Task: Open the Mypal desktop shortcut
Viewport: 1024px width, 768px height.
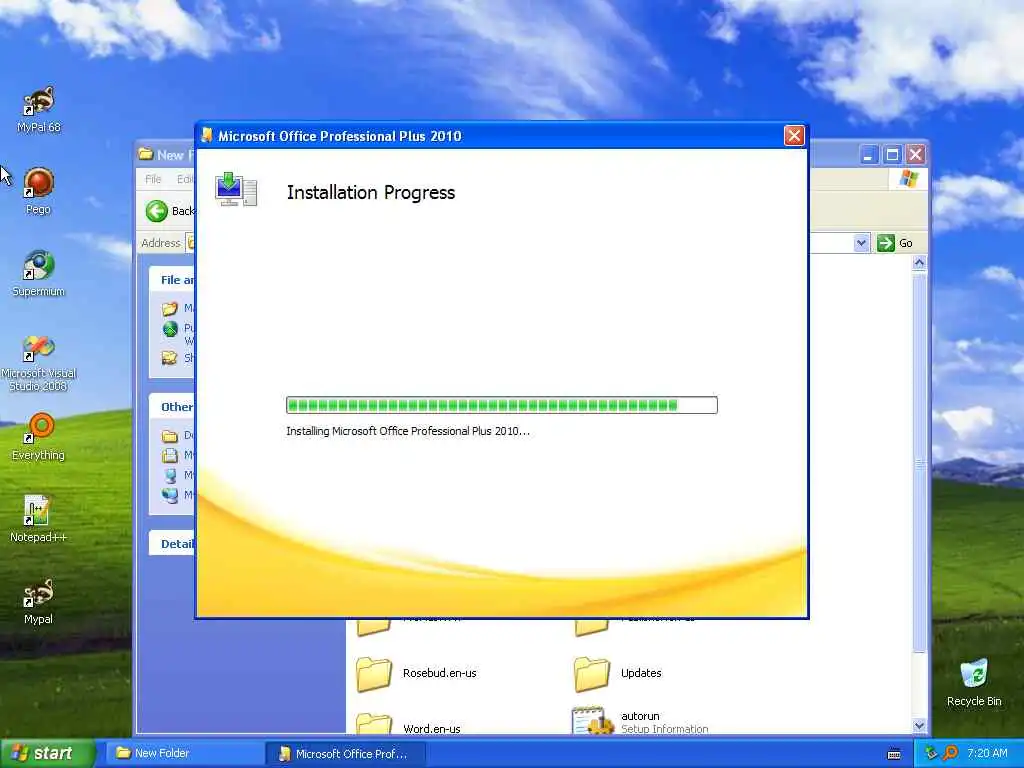Action: coord(39,601)
